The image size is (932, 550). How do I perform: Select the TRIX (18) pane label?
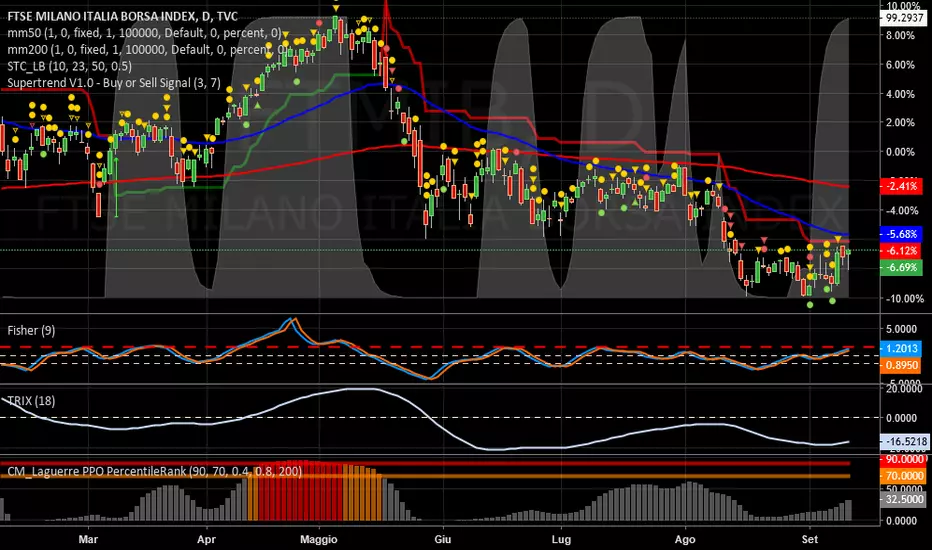click(31, 401)
